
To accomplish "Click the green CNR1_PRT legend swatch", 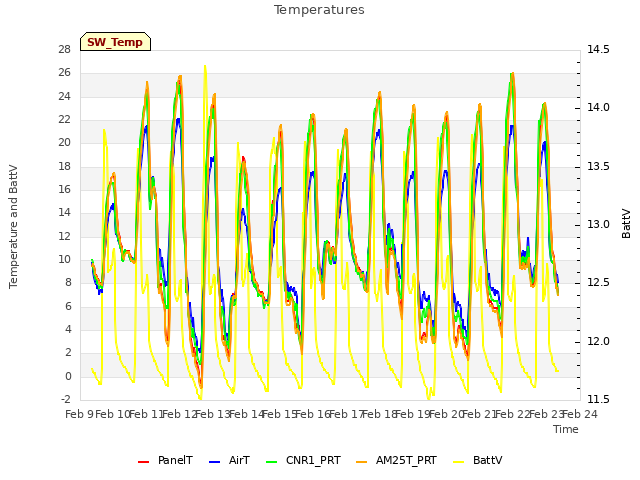I will tap(271, 462).
